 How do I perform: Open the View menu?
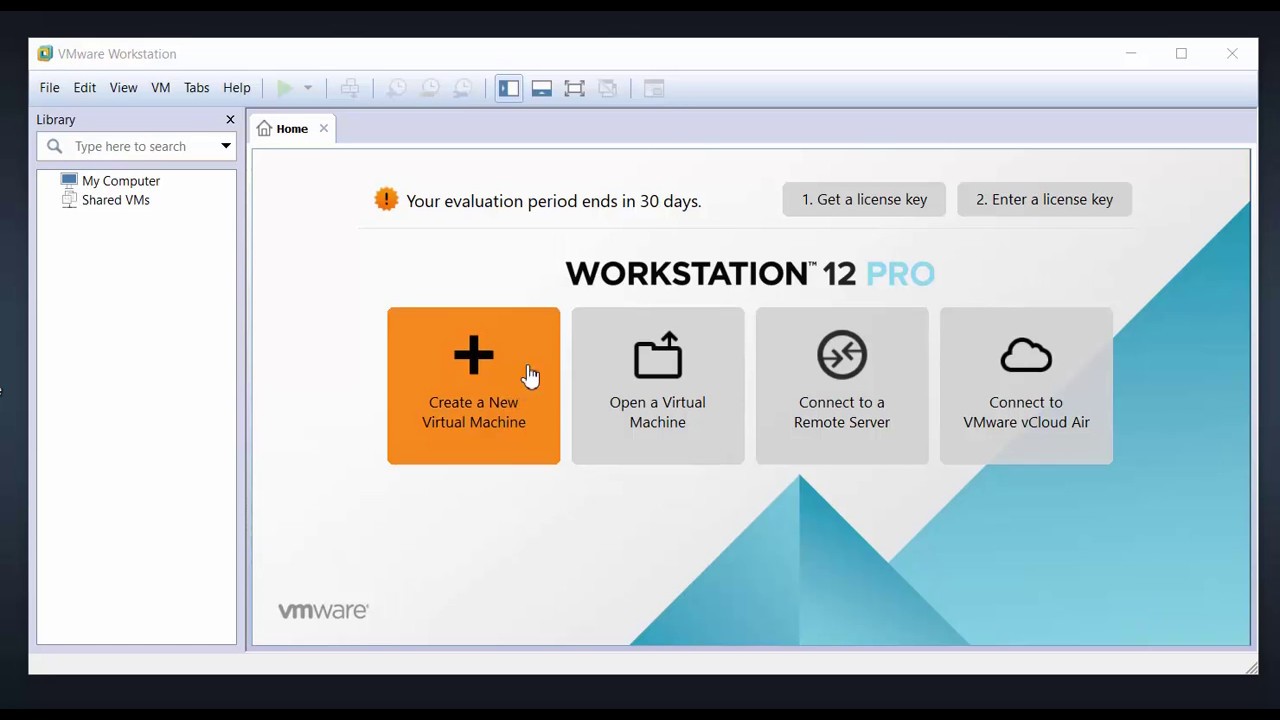point(123,88)
